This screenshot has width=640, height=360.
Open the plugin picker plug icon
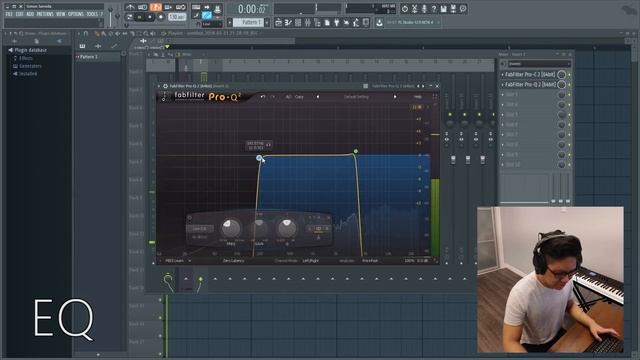click(337, 23)
